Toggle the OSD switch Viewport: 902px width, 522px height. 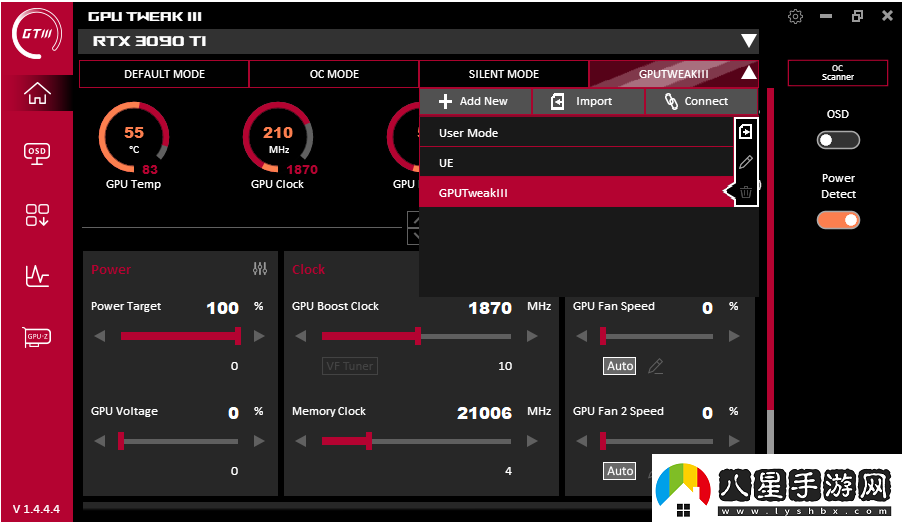click(x=838, y=140)
